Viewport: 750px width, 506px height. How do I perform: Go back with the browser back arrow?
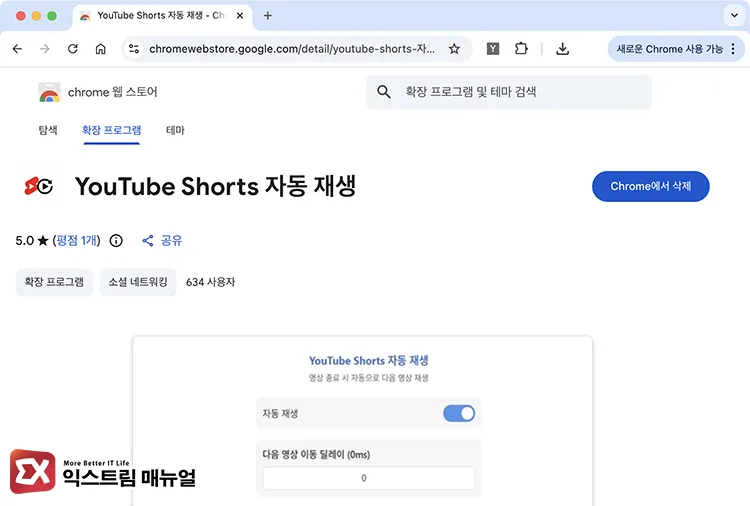17,49
